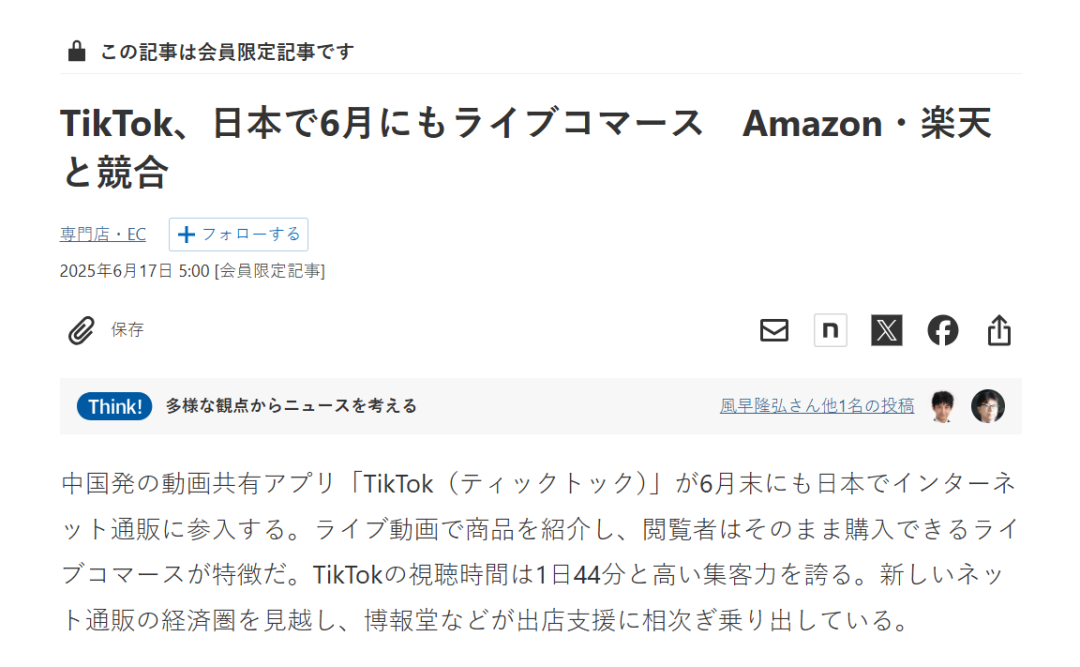This screenshot has width=1080, height=667.
Task: Share the article via the mail envelope icon
Action: click(x=774, y=330)
